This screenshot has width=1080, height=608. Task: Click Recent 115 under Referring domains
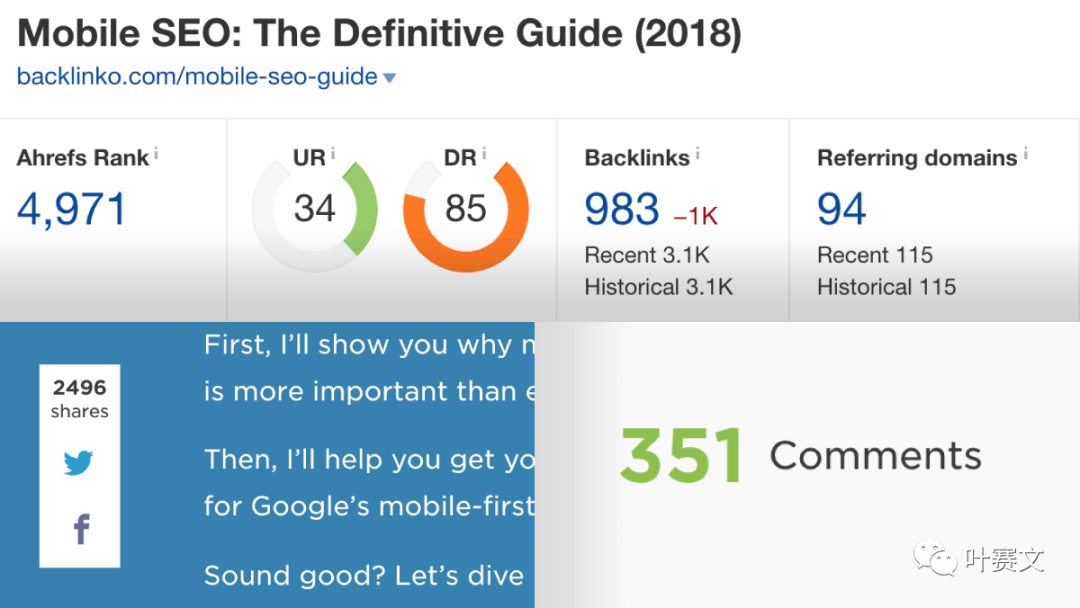click(x=875, y=255)
